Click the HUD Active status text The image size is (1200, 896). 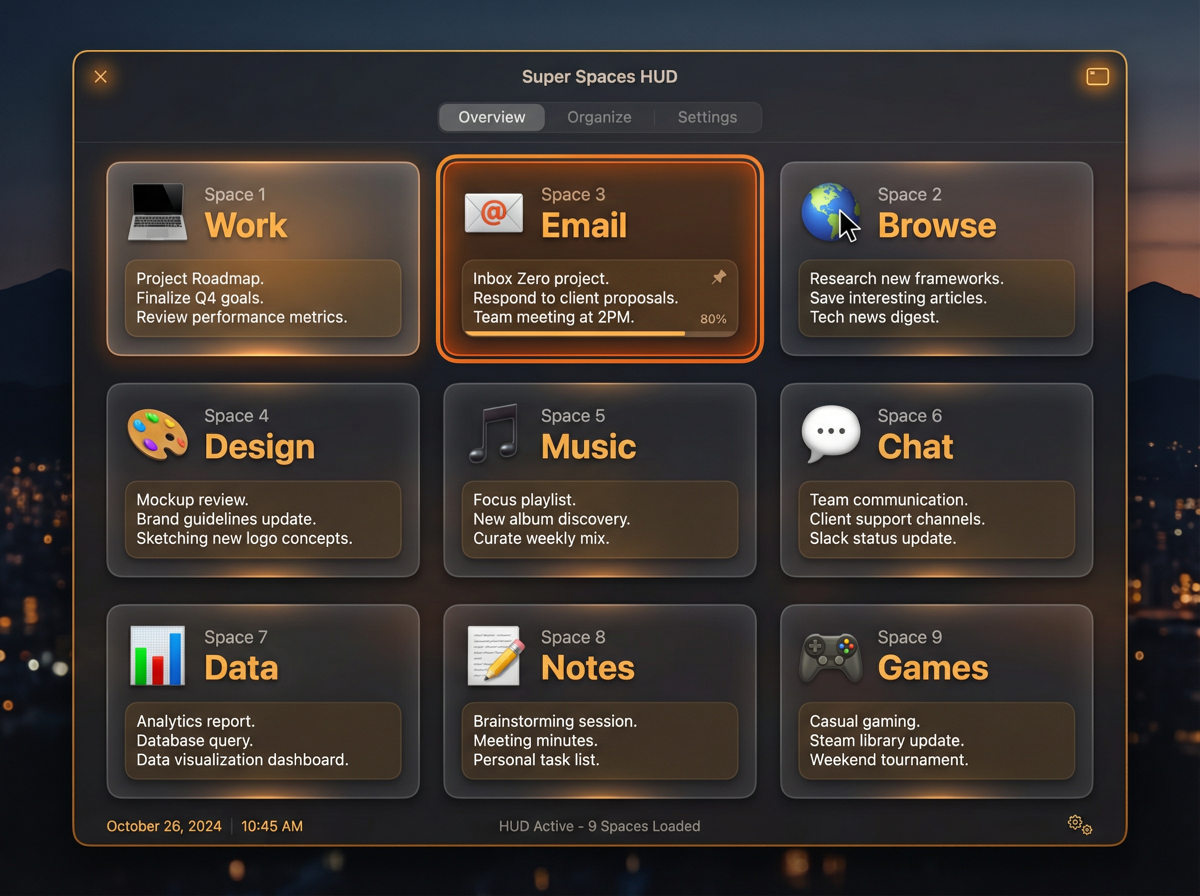click(599, 826)
